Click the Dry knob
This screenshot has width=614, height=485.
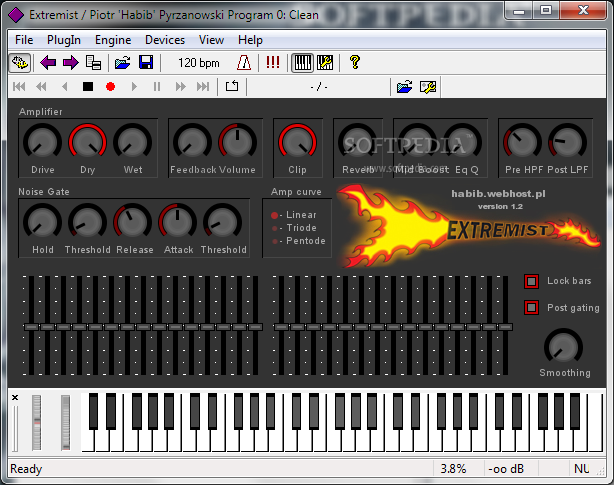[x=87, y=142]
